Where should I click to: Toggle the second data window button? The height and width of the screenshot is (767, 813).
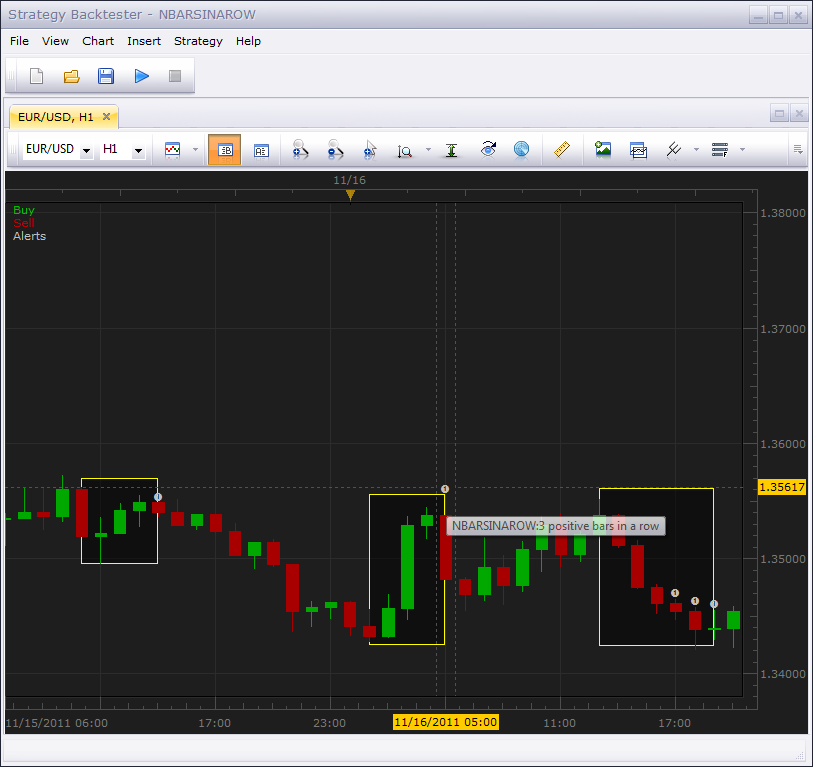[x=261, y=150]
